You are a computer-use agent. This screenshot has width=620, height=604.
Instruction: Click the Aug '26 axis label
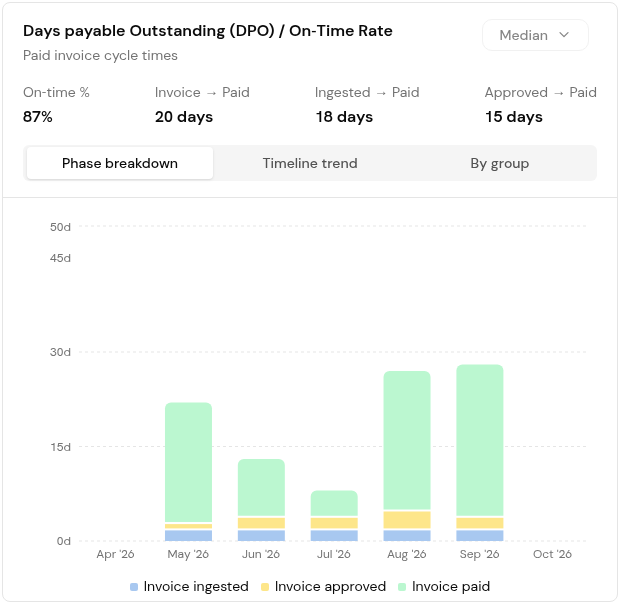point(407,554)
